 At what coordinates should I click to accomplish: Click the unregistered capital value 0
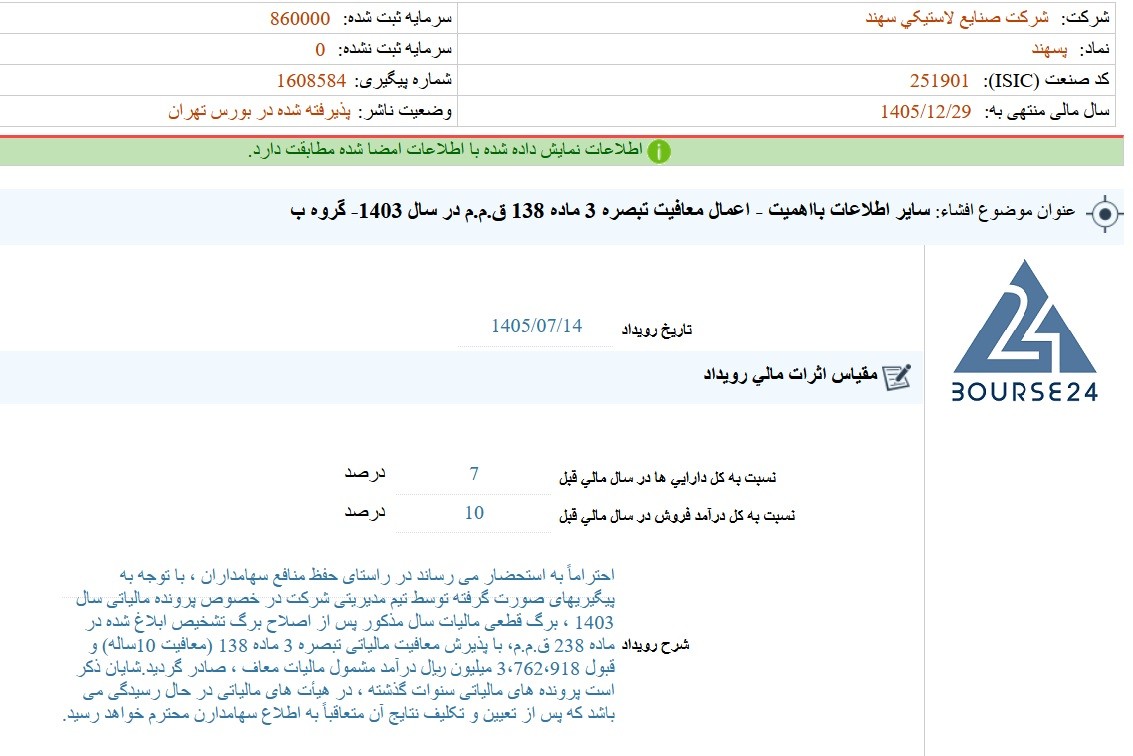[x=320, y=49]
